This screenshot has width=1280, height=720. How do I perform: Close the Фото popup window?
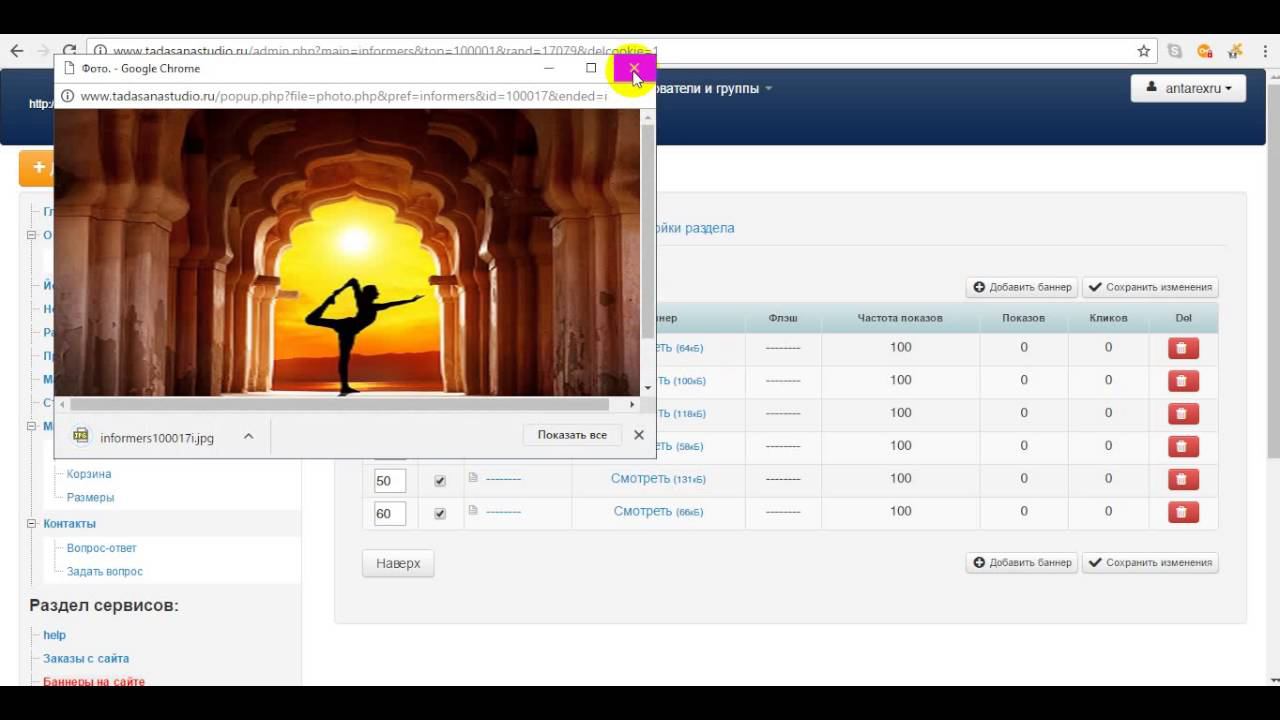click(x=634, y=68)
